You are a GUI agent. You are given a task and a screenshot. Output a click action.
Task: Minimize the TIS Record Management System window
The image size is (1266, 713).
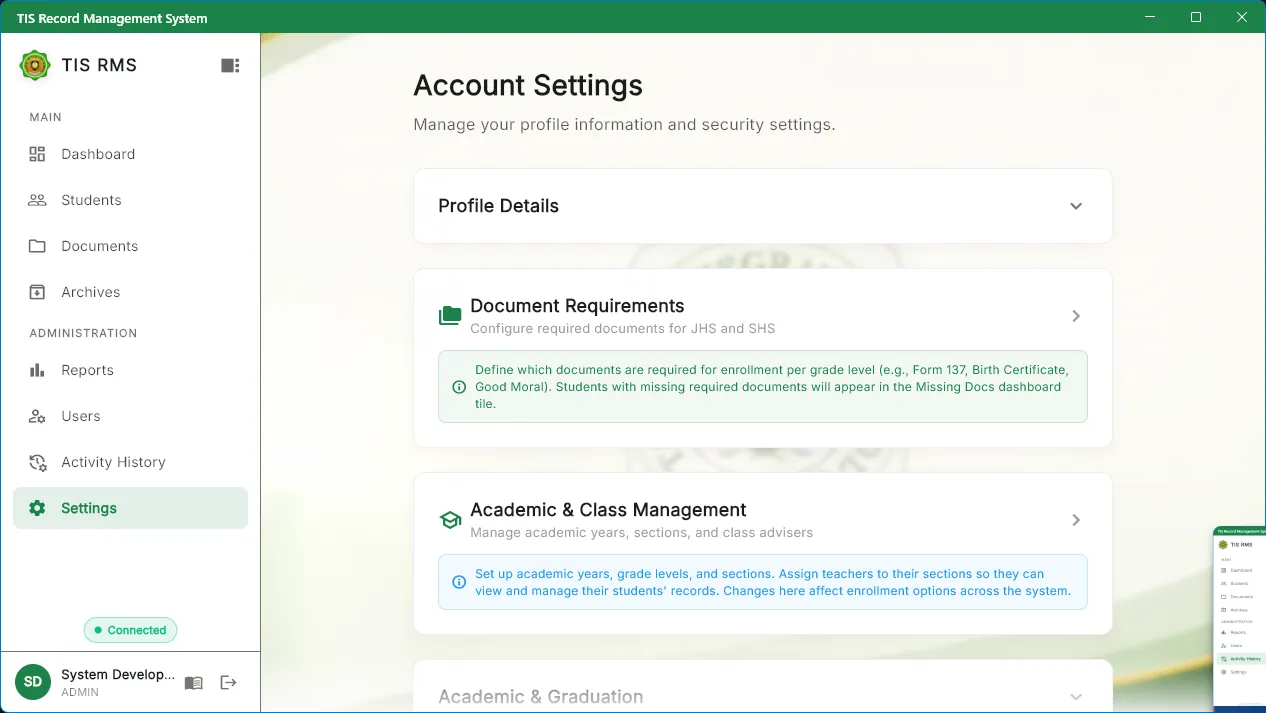click(1151, 17)
